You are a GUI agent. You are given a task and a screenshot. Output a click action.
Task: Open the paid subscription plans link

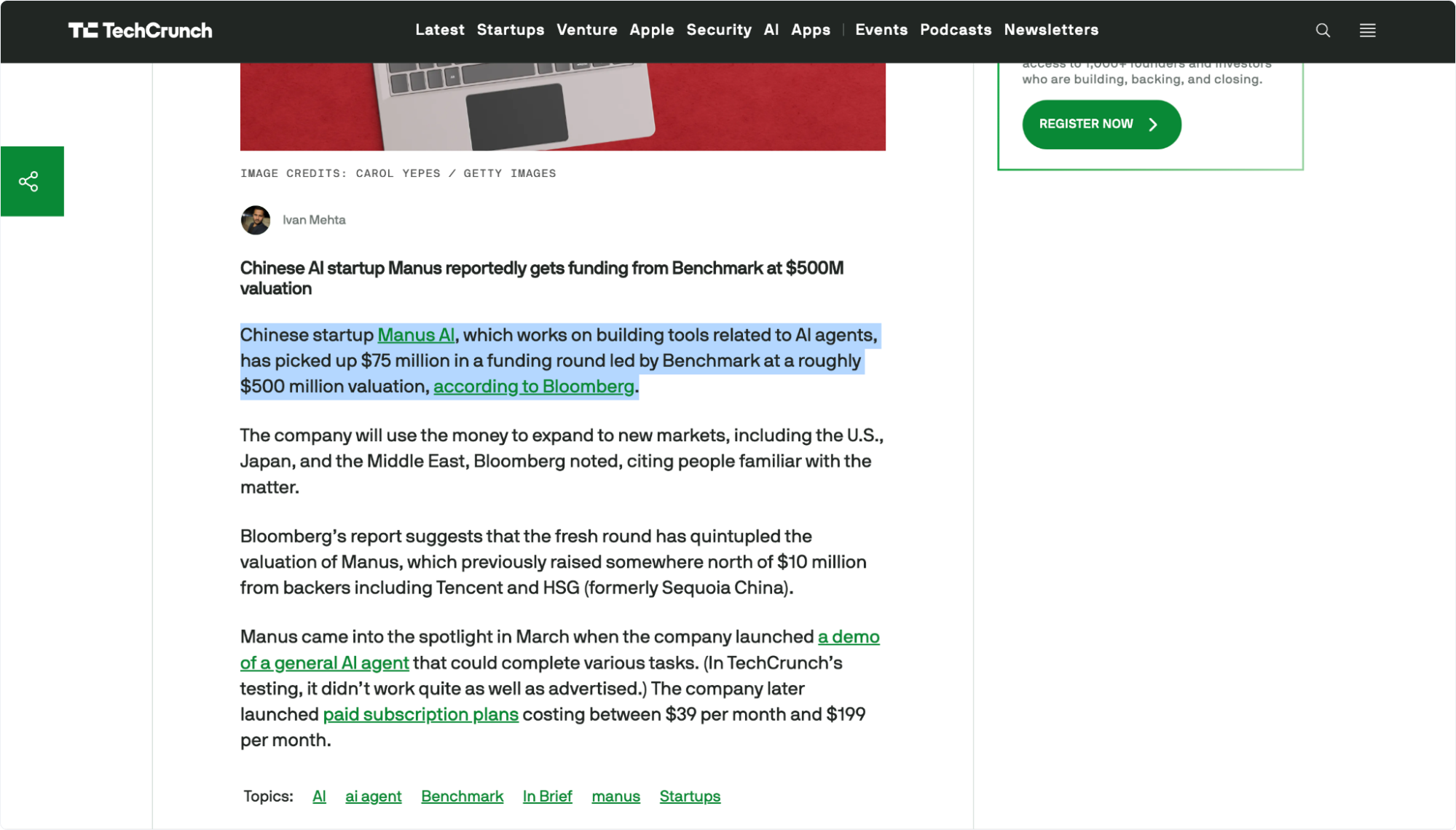click(420, 714)
